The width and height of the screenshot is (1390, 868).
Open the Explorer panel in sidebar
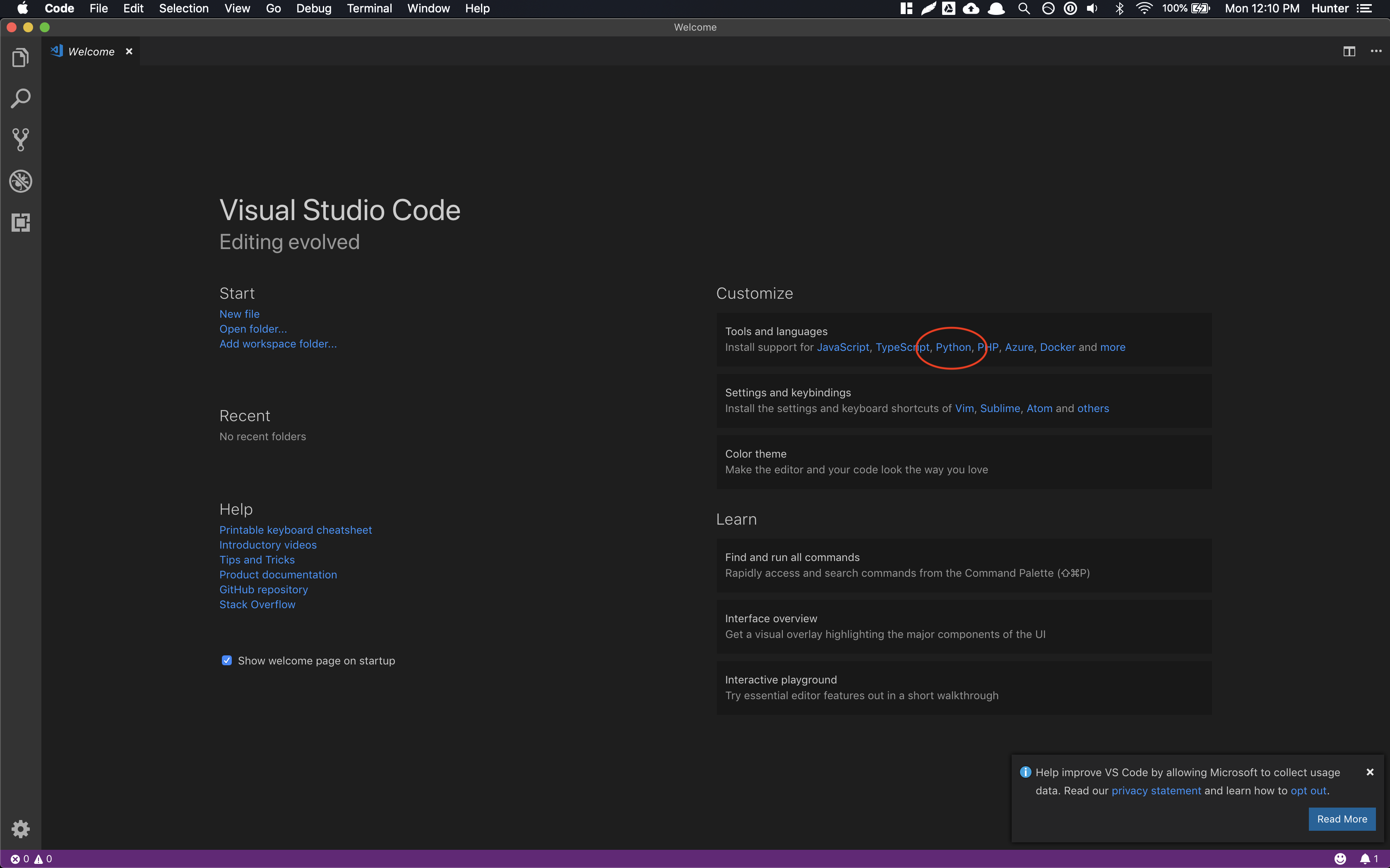point(21,57)
